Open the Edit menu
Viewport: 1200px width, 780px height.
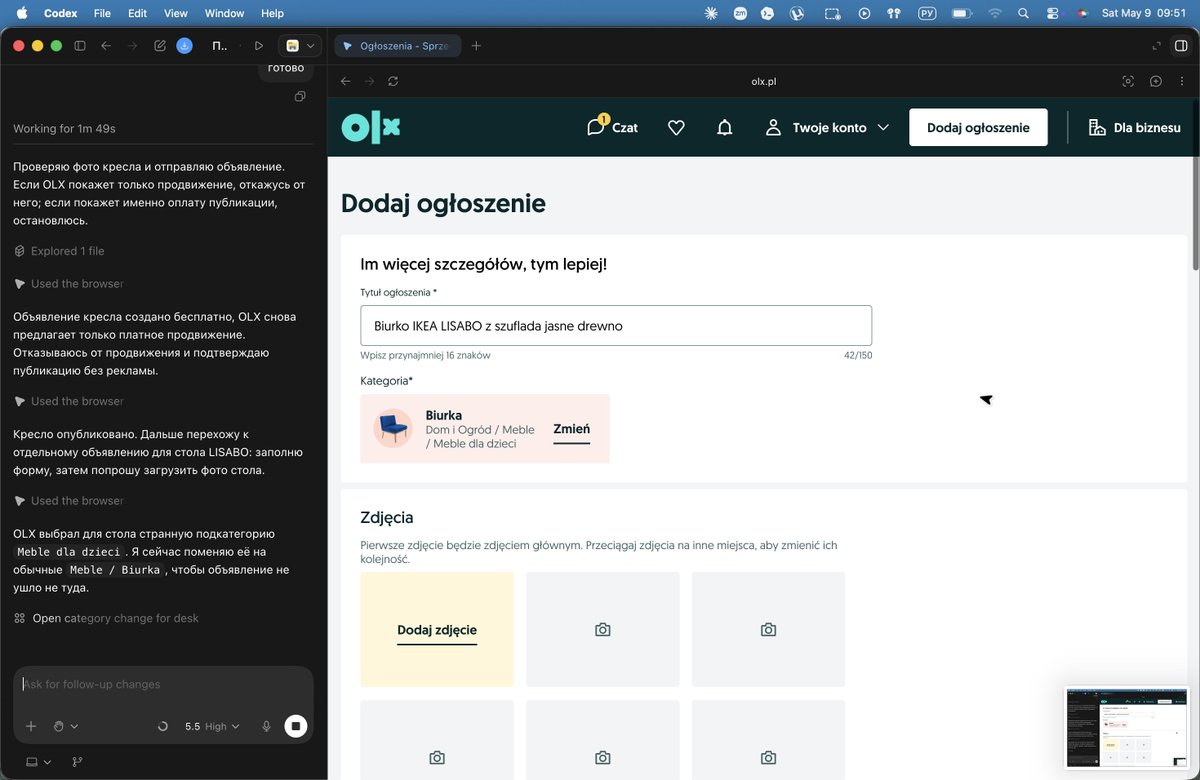tap(138, 14)
